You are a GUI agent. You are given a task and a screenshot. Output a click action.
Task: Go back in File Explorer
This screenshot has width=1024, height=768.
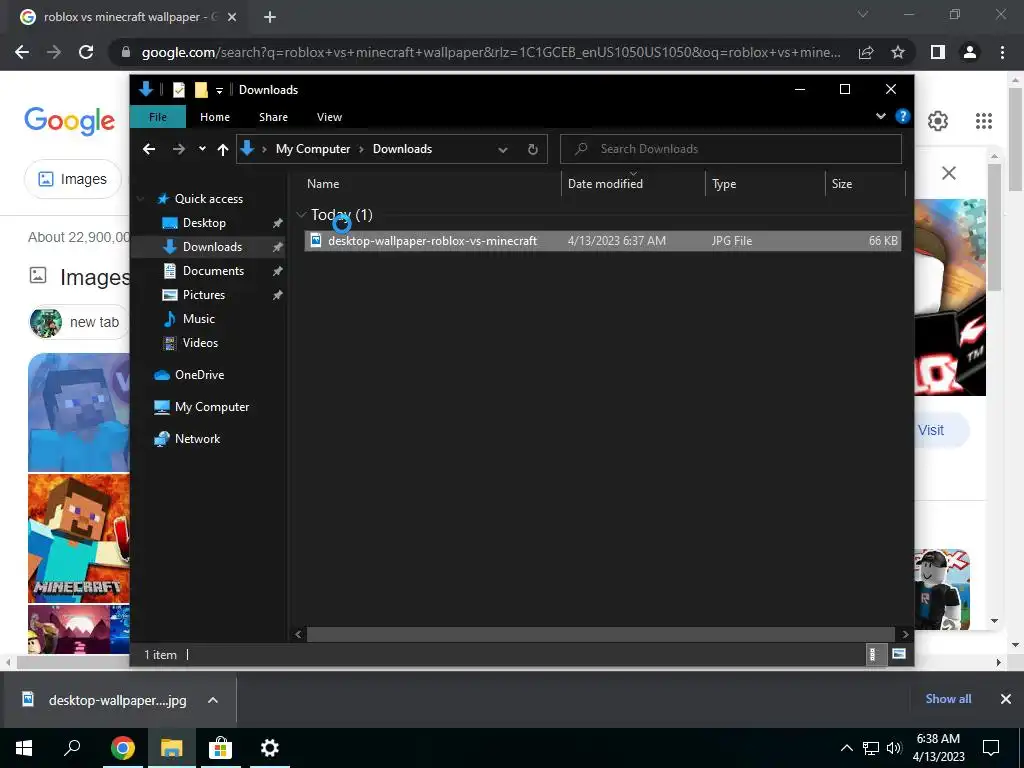coord(149,150)
